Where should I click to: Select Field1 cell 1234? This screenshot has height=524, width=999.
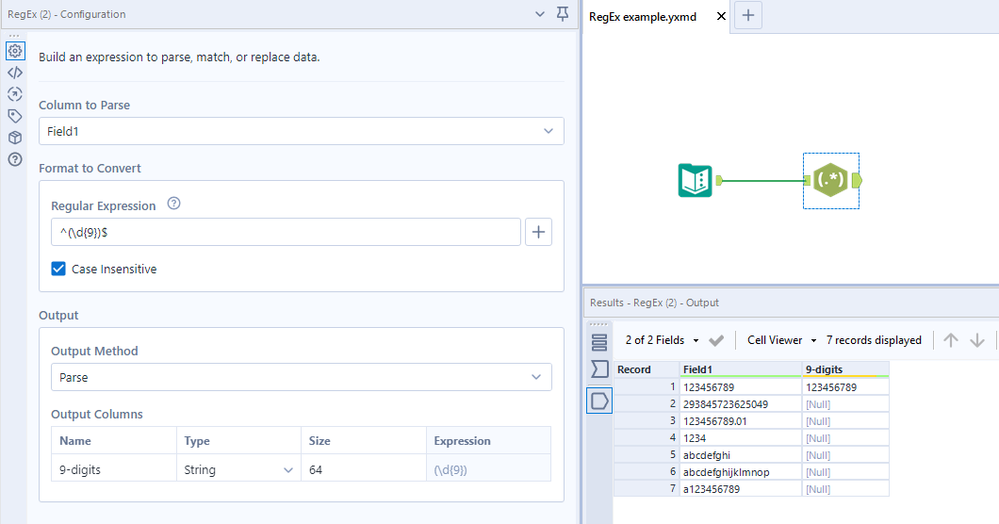pos(741,439)
